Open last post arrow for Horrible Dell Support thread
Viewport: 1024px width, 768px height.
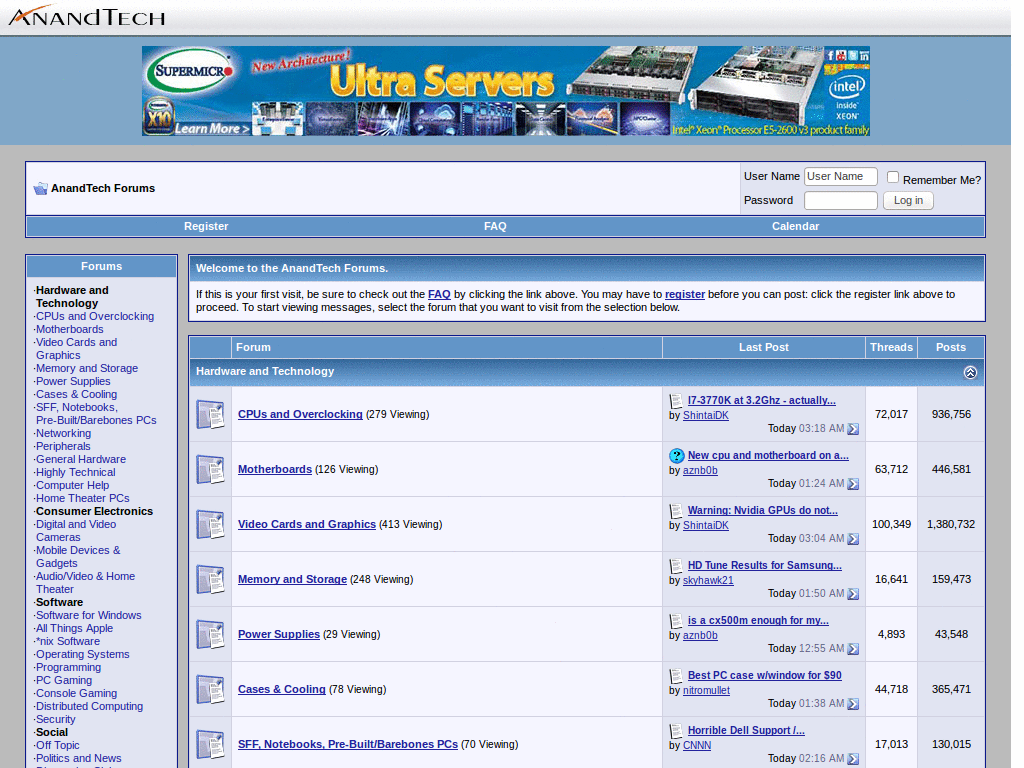pos(852,757)
